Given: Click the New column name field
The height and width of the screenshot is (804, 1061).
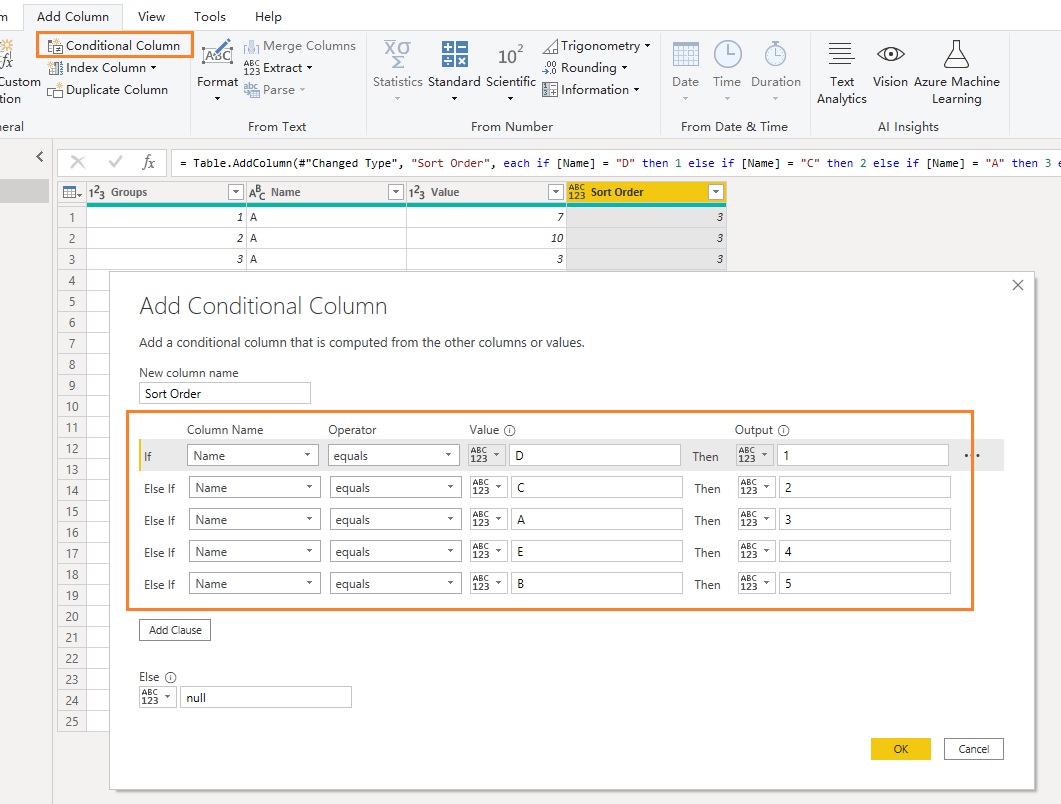Looking at the screenshot, I should pyautogui.click(x=225, y=393).
